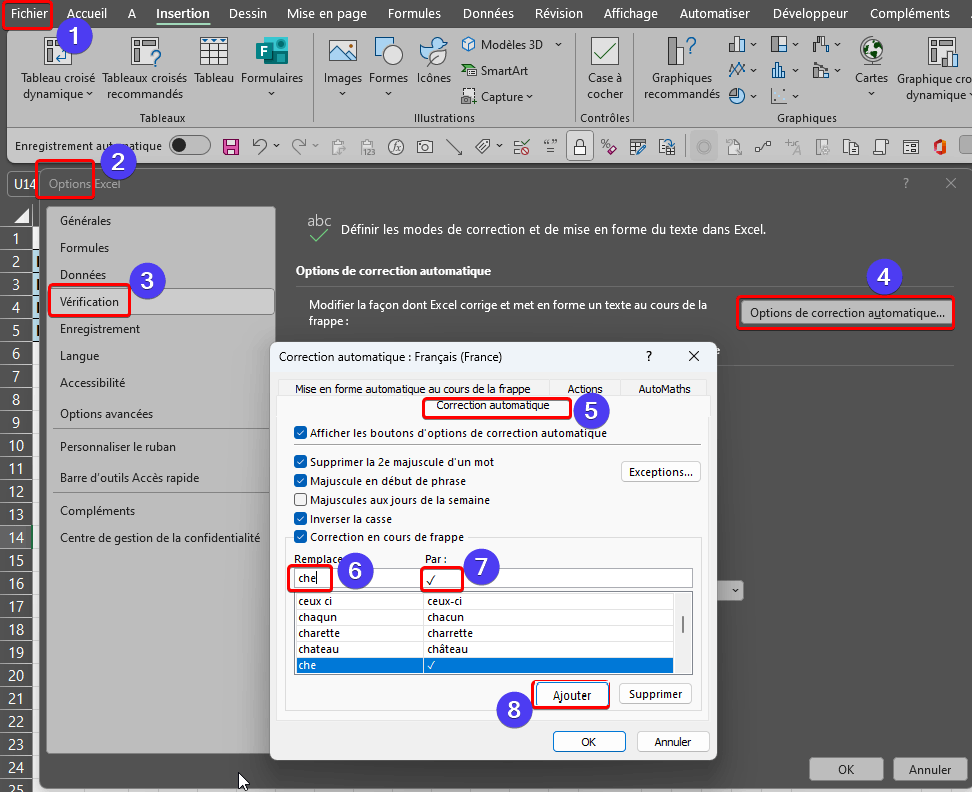
Task: Expand Modèles 3D dropdown arrow
Action: click(x=559, y=45)
